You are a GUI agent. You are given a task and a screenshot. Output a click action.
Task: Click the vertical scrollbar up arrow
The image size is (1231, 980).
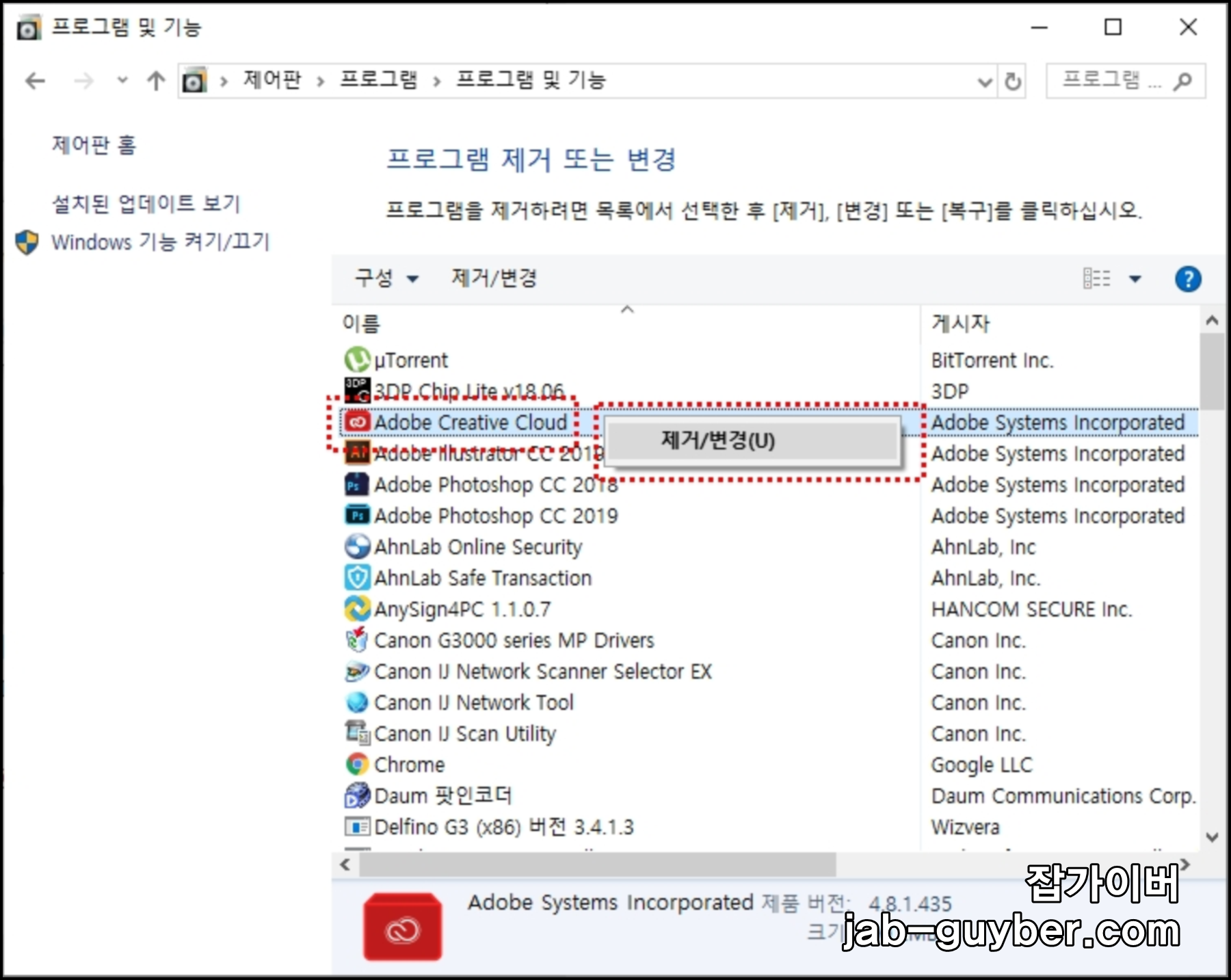point(1212,320)
